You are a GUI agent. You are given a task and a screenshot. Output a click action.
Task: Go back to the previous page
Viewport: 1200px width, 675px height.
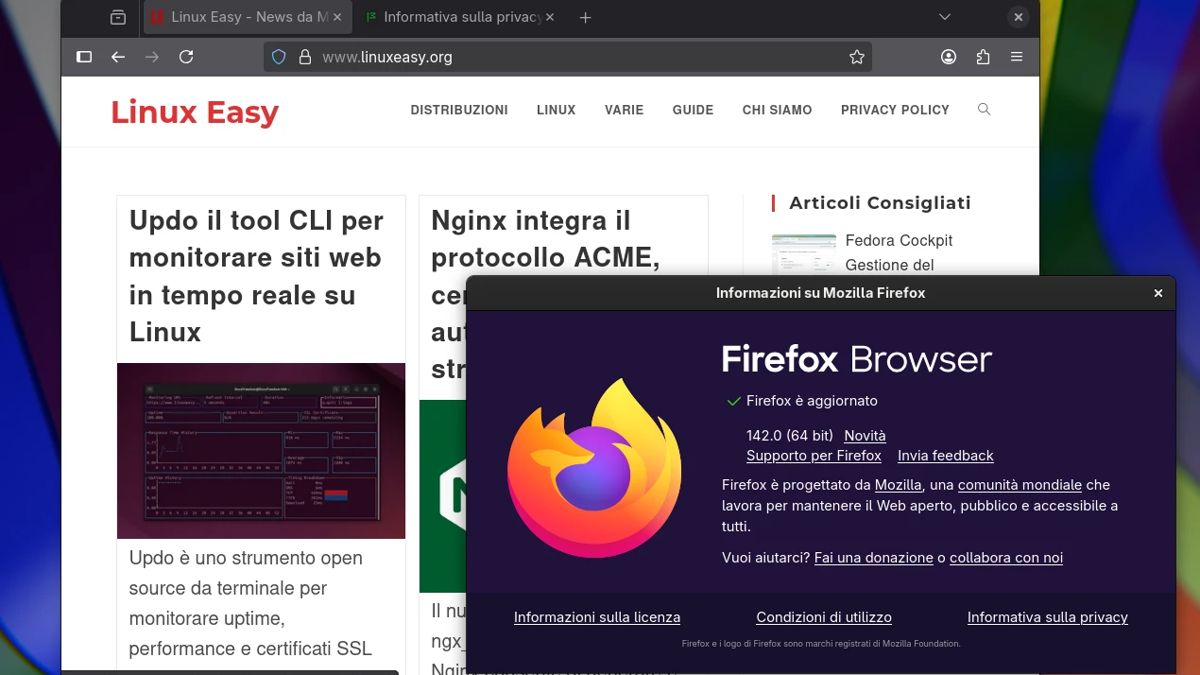coord(118,57)
